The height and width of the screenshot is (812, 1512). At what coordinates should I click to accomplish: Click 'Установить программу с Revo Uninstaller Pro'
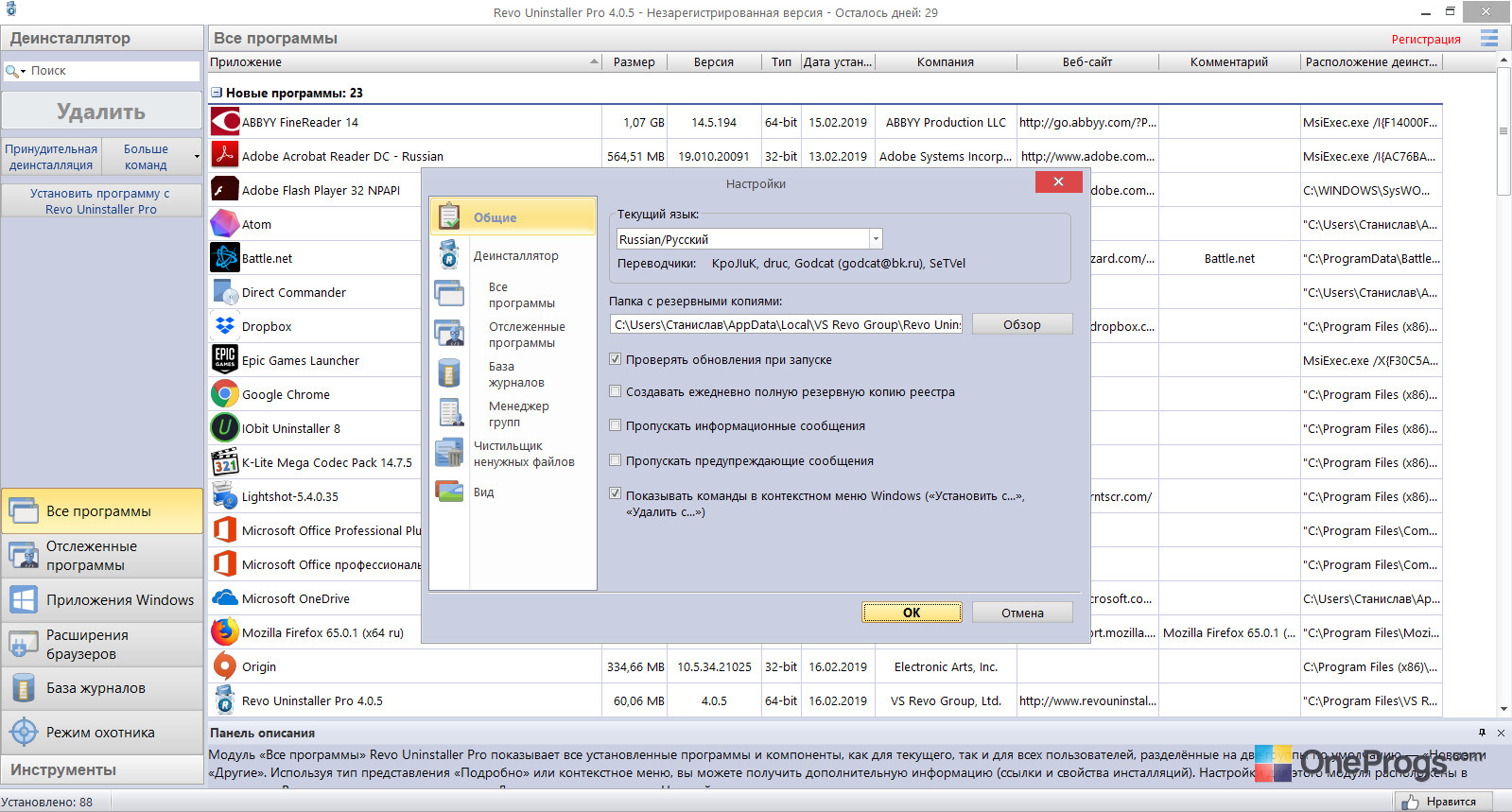101,201
